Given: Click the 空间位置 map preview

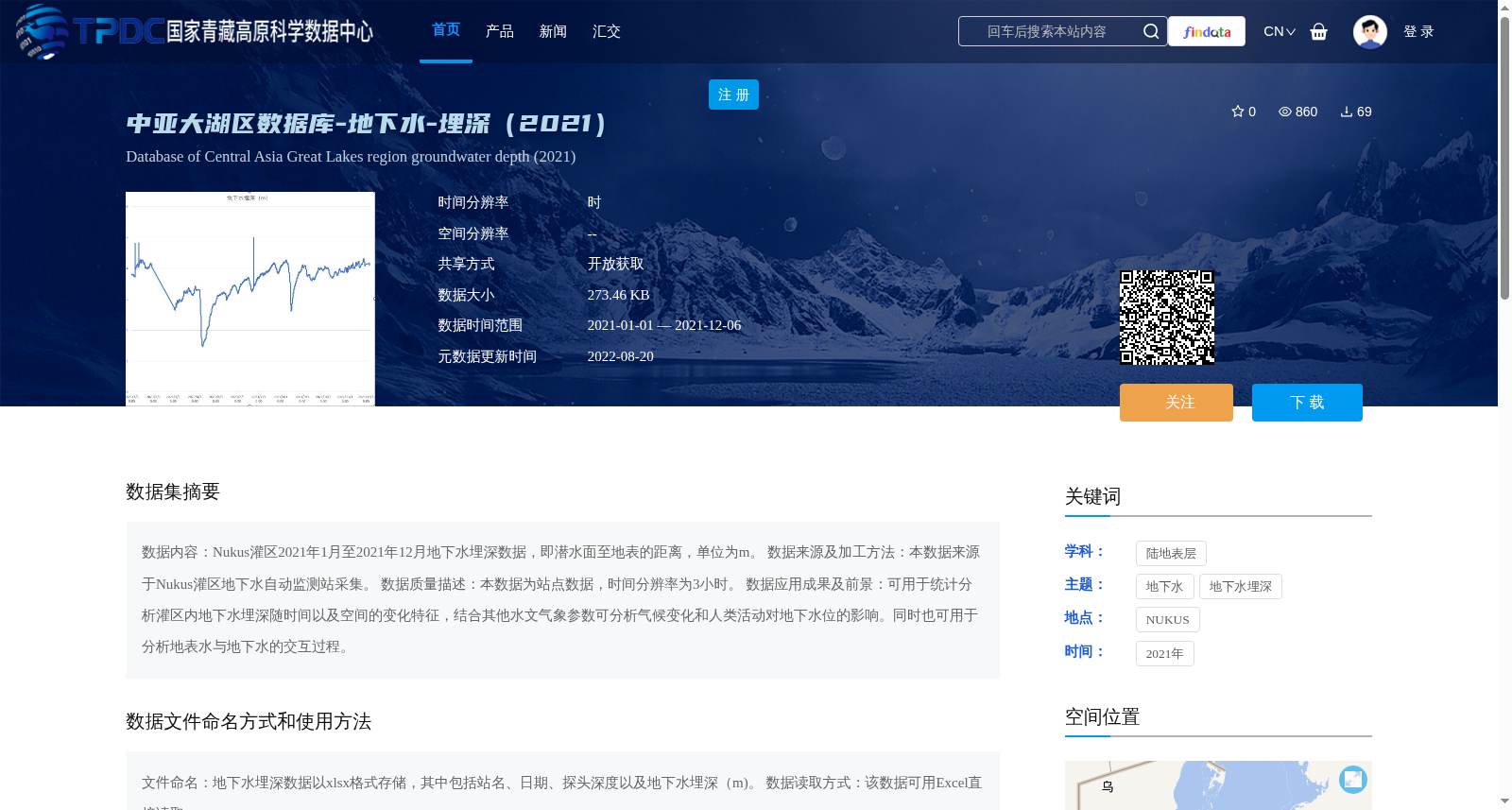Looking at the screenshot, I should coord(1218,785).
